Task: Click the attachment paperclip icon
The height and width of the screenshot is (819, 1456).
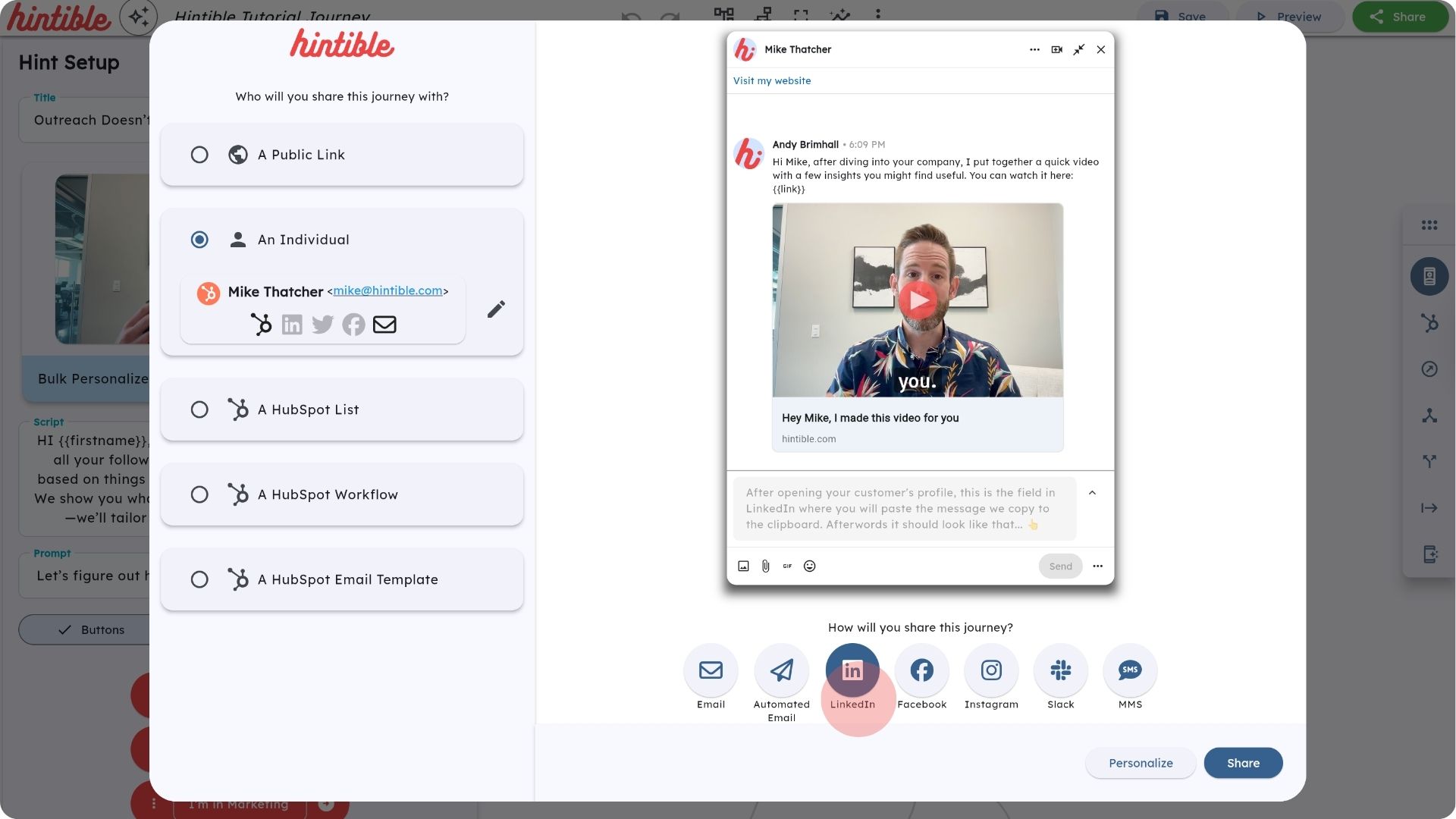Action: 764,566
